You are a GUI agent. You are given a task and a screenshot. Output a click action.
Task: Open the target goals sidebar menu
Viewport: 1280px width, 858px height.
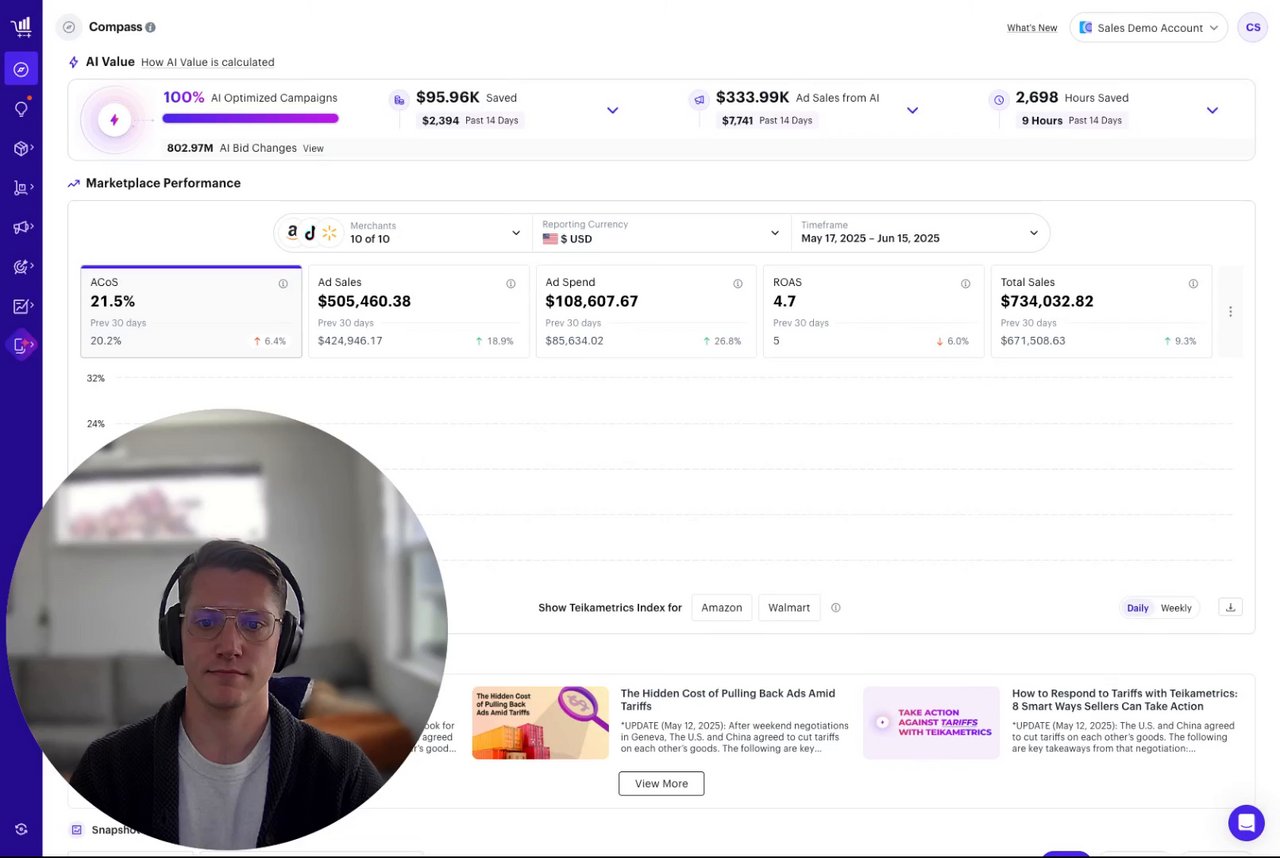(21, 267)
